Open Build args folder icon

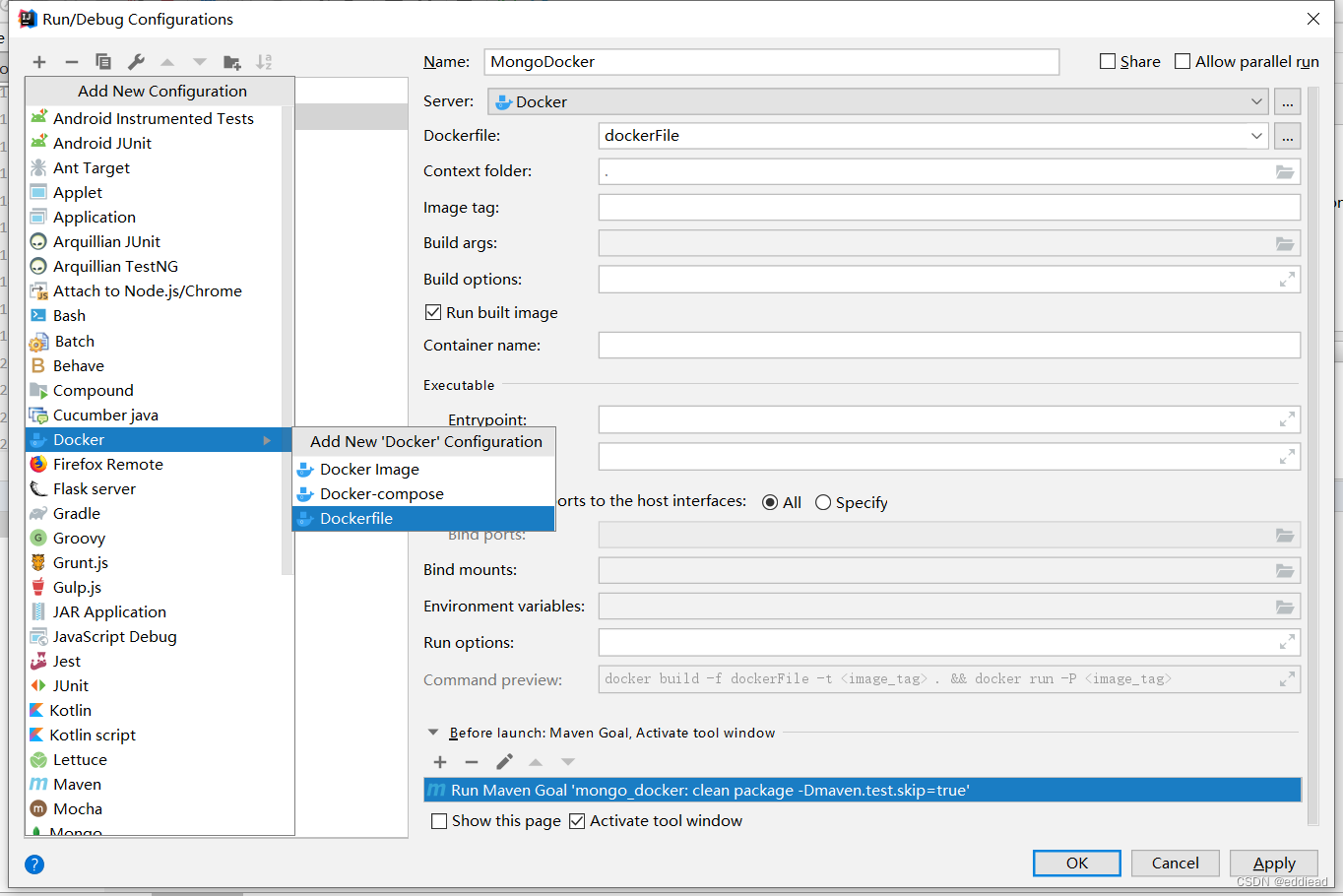click(x=1285, y=244)
